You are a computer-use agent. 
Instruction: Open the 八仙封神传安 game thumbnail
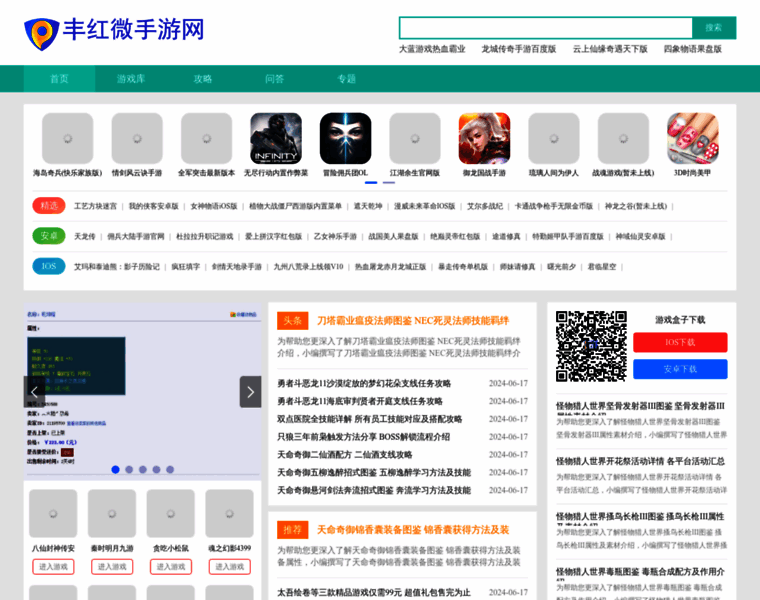point(53,513)
